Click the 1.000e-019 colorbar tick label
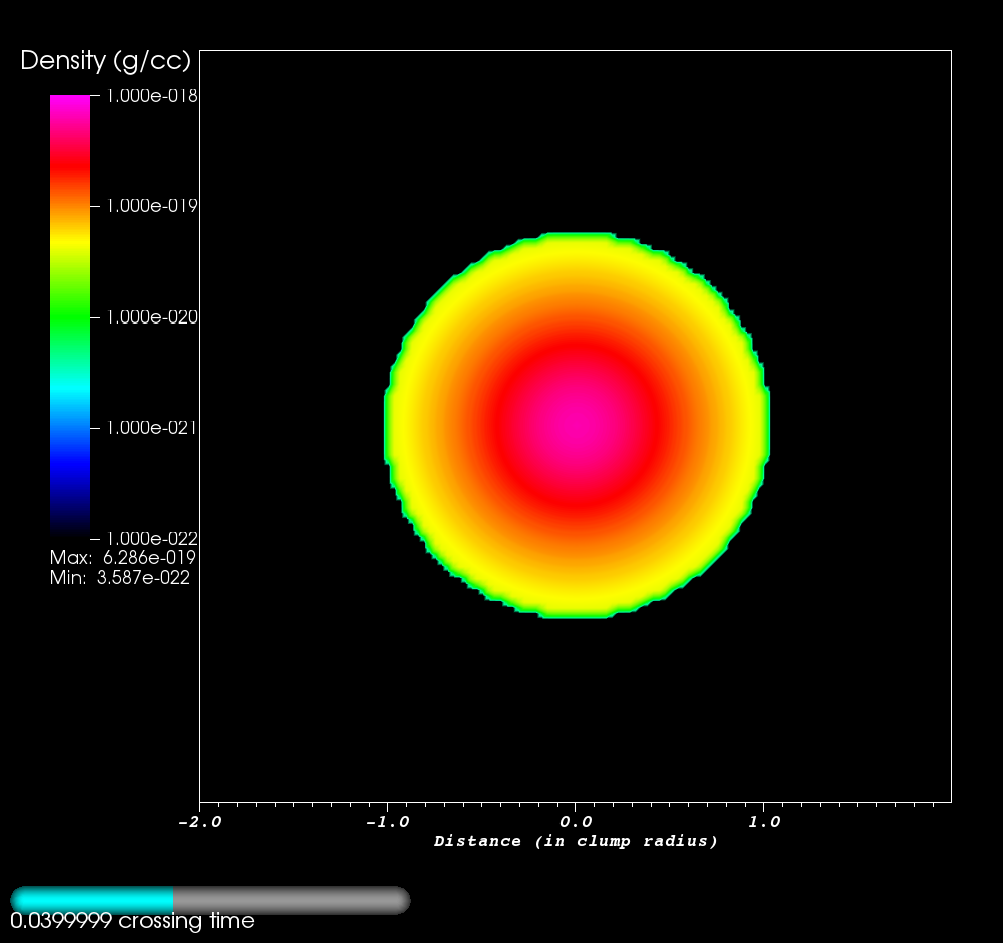This screenshot has height=943, width=1003. point(152,206)
